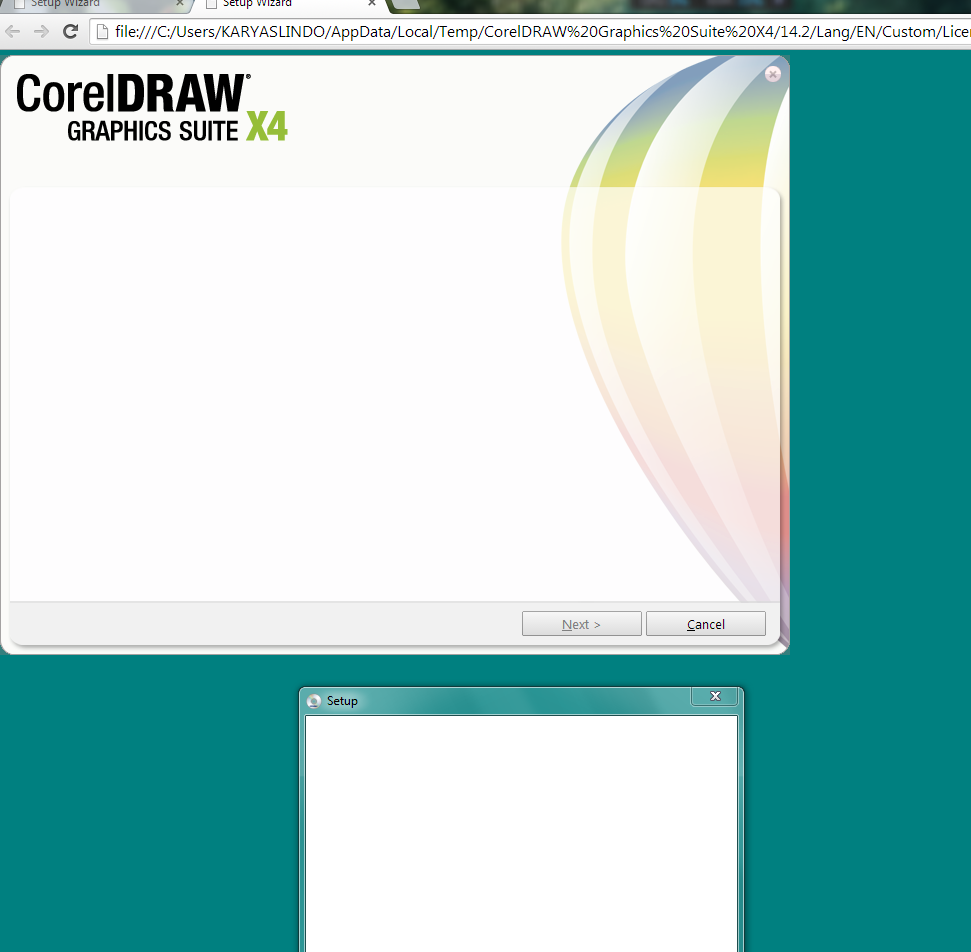Screen dimensions: 971x952
Task: Close the Setup dialog window
Action: point(715,696)
